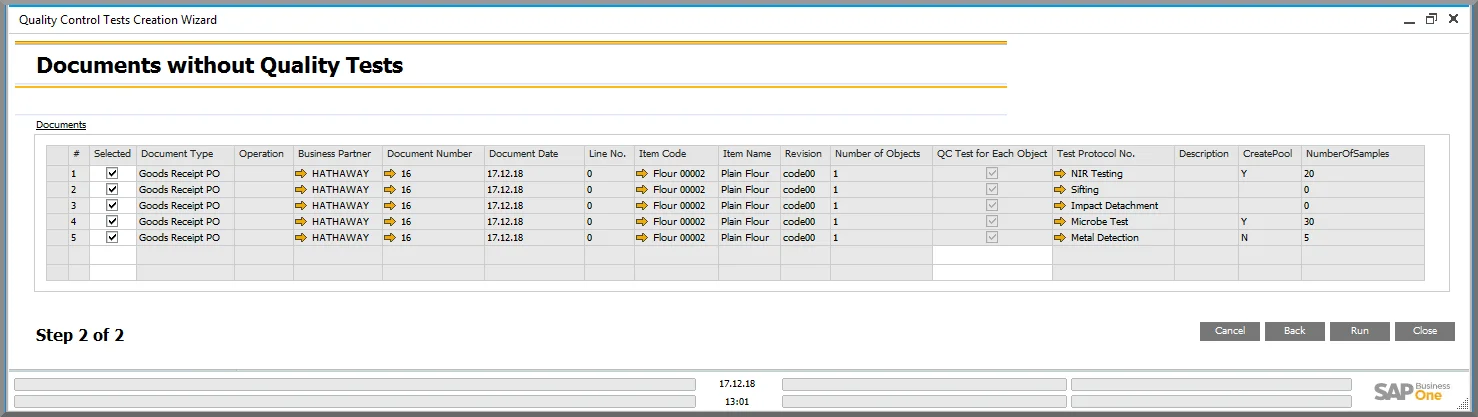Click the Test Protocol No. column header
The image size is (1478, 417).
pyautogui.click(x=1113, y=154)
